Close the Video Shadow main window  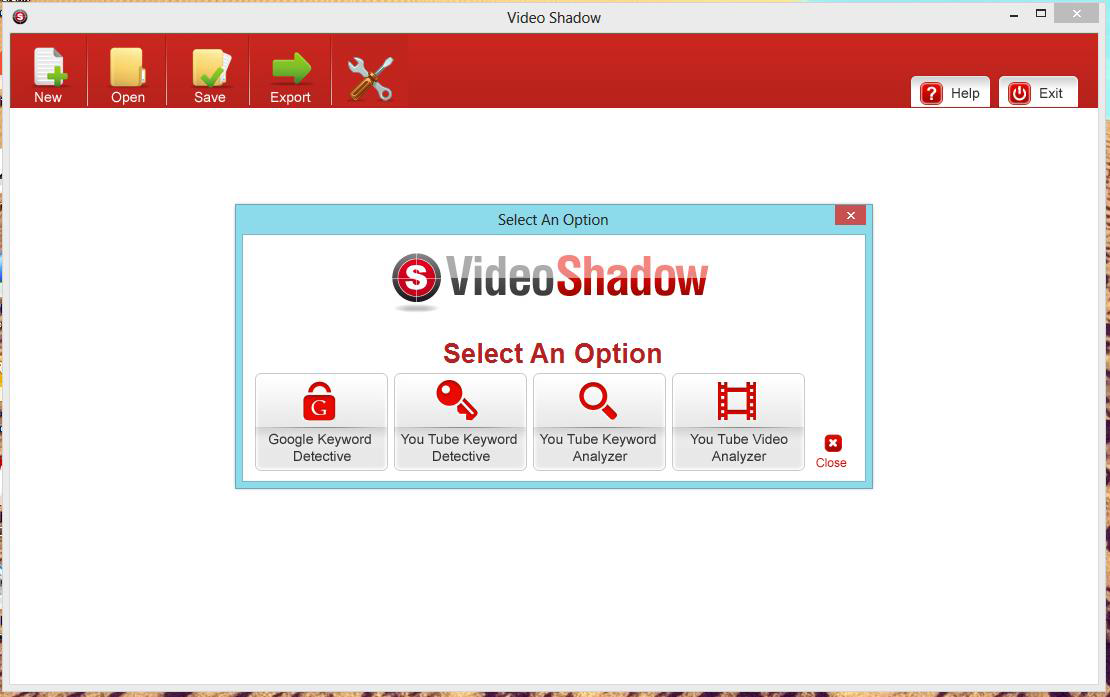pos(1077,13)
